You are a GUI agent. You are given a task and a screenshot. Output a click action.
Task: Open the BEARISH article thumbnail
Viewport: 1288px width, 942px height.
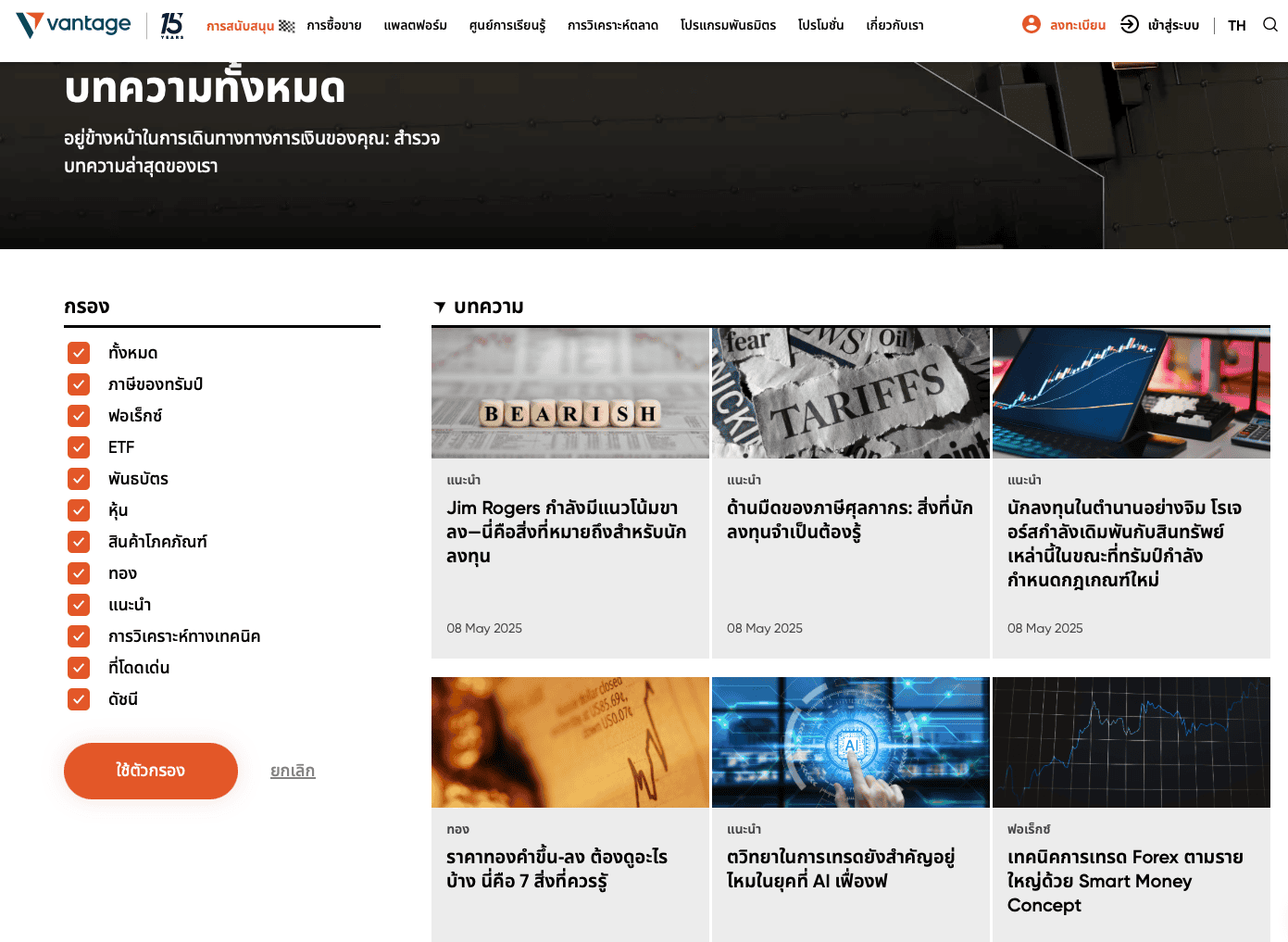(570, 393)
